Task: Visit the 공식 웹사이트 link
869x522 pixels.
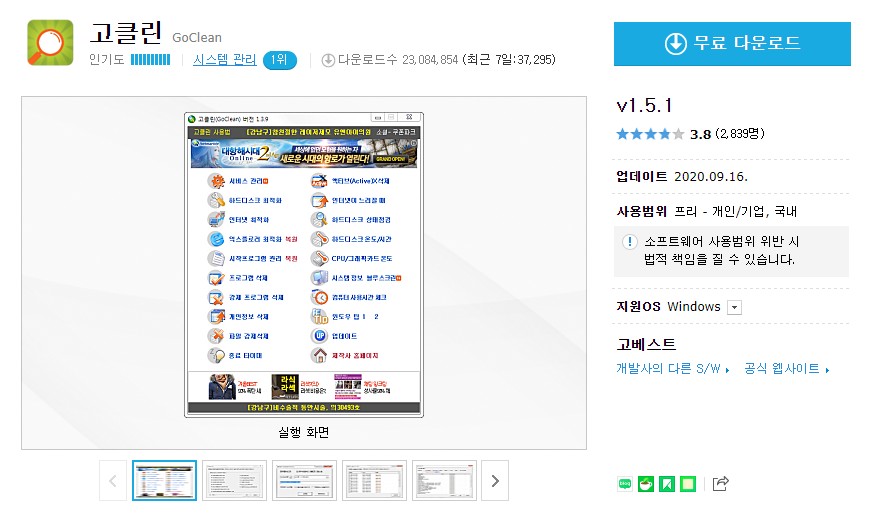Action: click(786, 369)
